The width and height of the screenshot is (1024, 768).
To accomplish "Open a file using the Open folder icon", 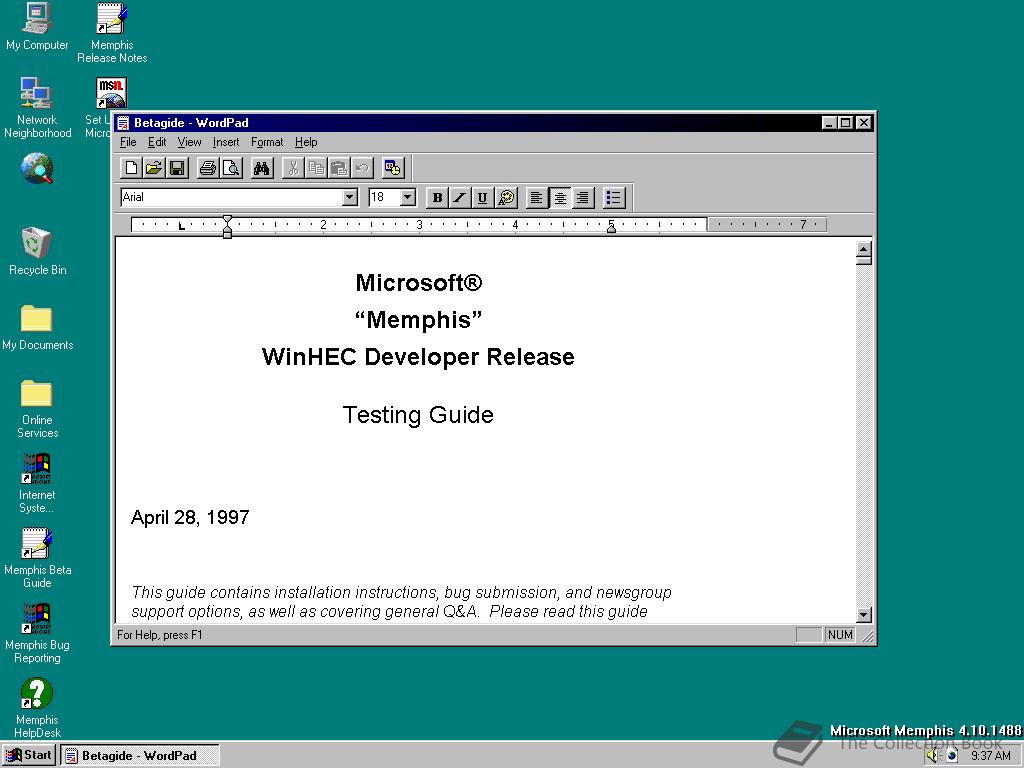I will click(154, 168).
